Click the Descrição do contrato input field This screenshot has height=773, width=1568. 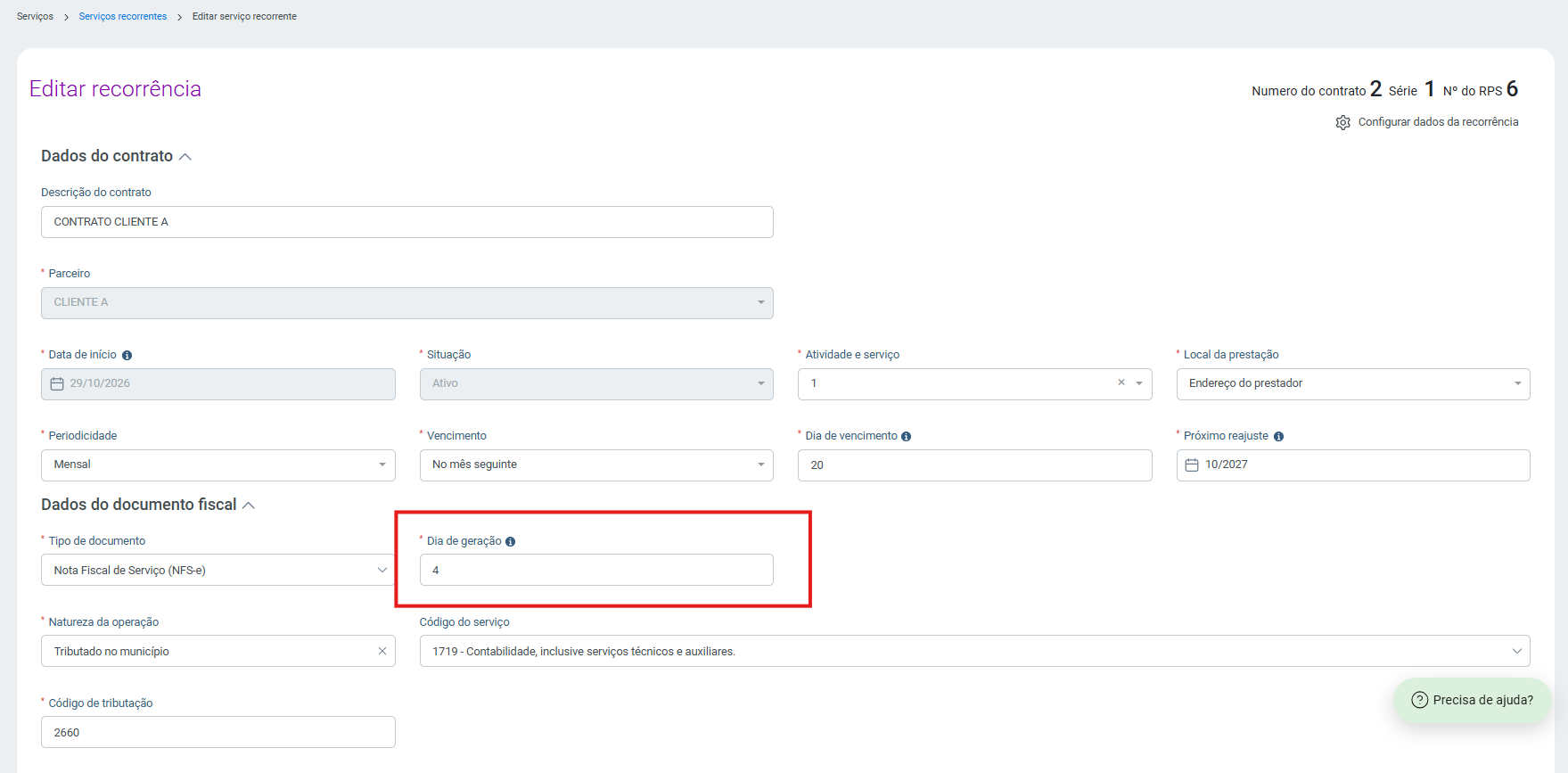pos(406,222)
